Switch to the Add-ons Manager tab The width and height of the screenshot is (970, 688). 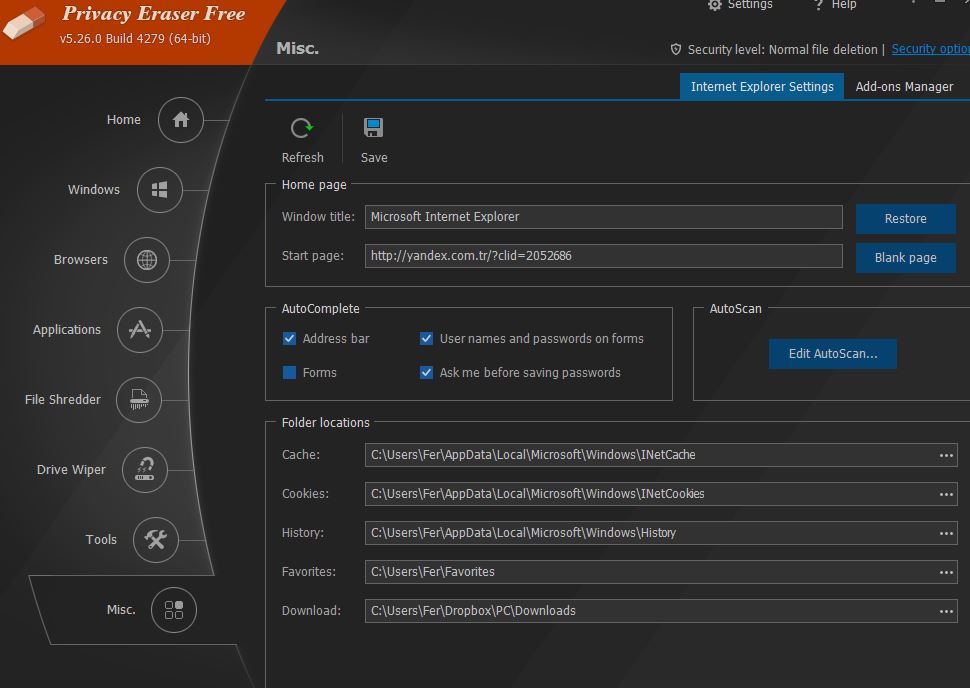coord(904,87)
